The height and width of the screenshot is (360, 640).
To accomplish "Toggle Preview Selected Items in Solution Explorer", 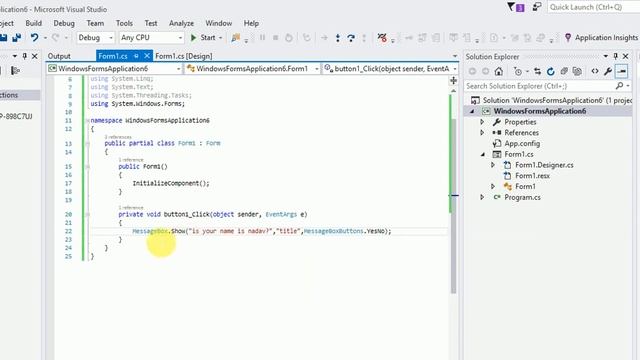I will (x=621, y=71).
